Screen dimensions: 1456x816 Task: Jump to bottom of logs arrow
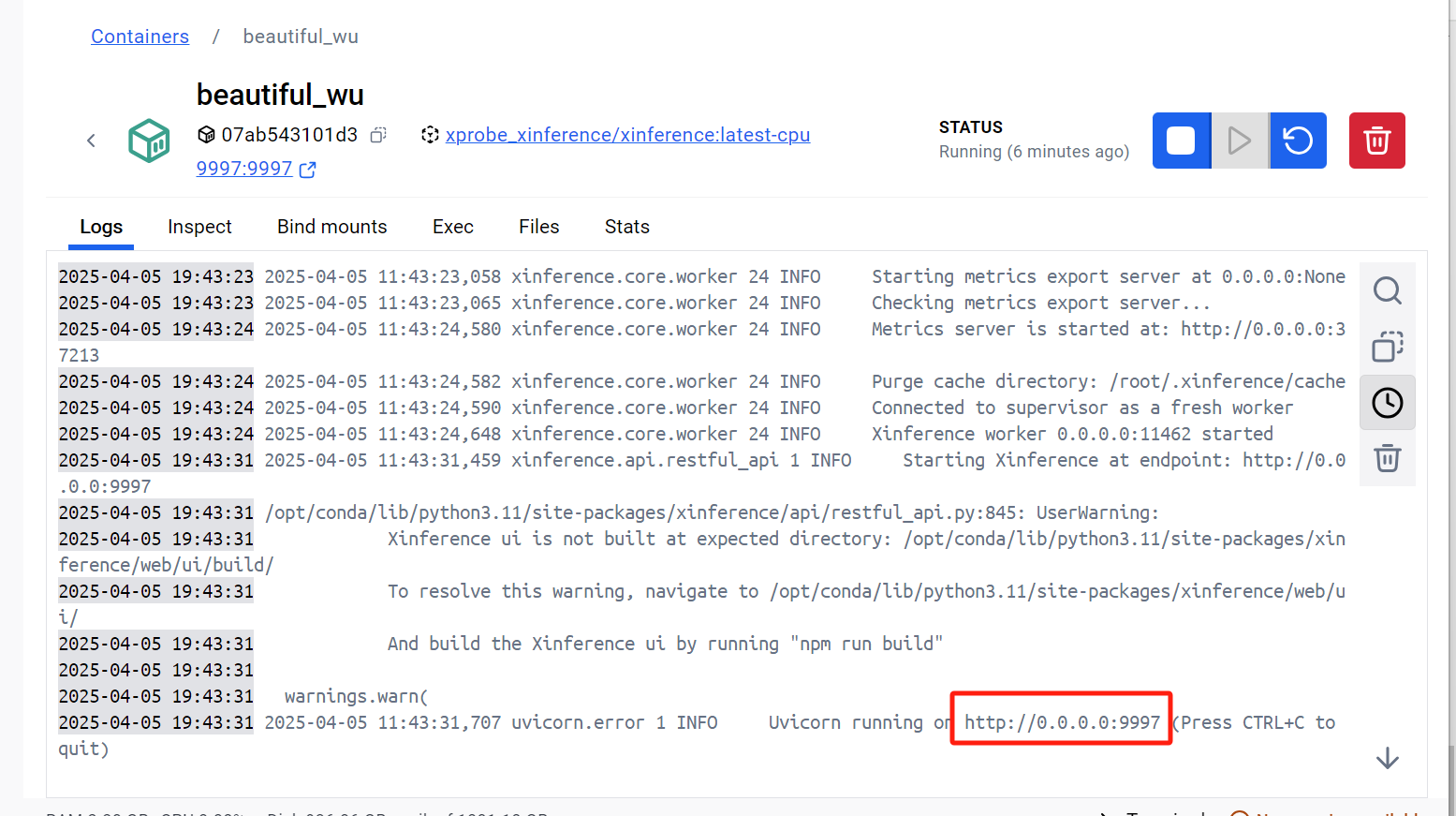click(1387, 759)
